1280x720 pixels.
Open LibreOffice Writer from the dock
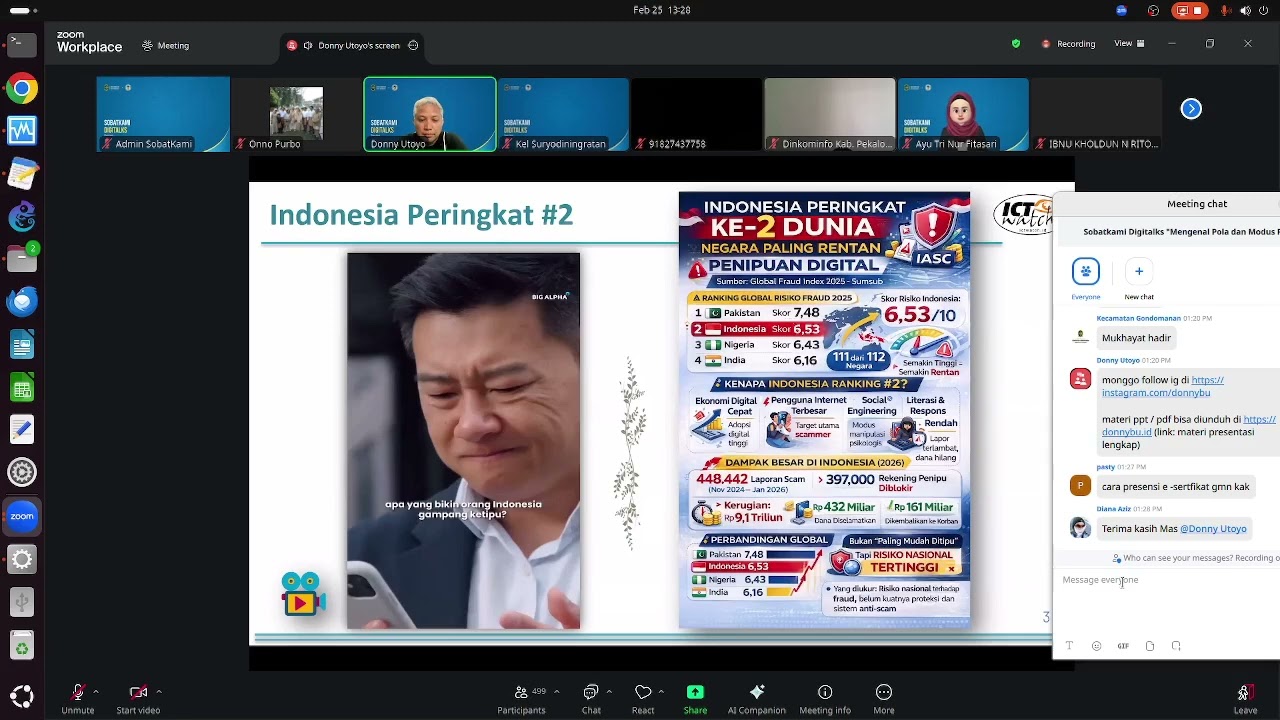coord(22,345)
